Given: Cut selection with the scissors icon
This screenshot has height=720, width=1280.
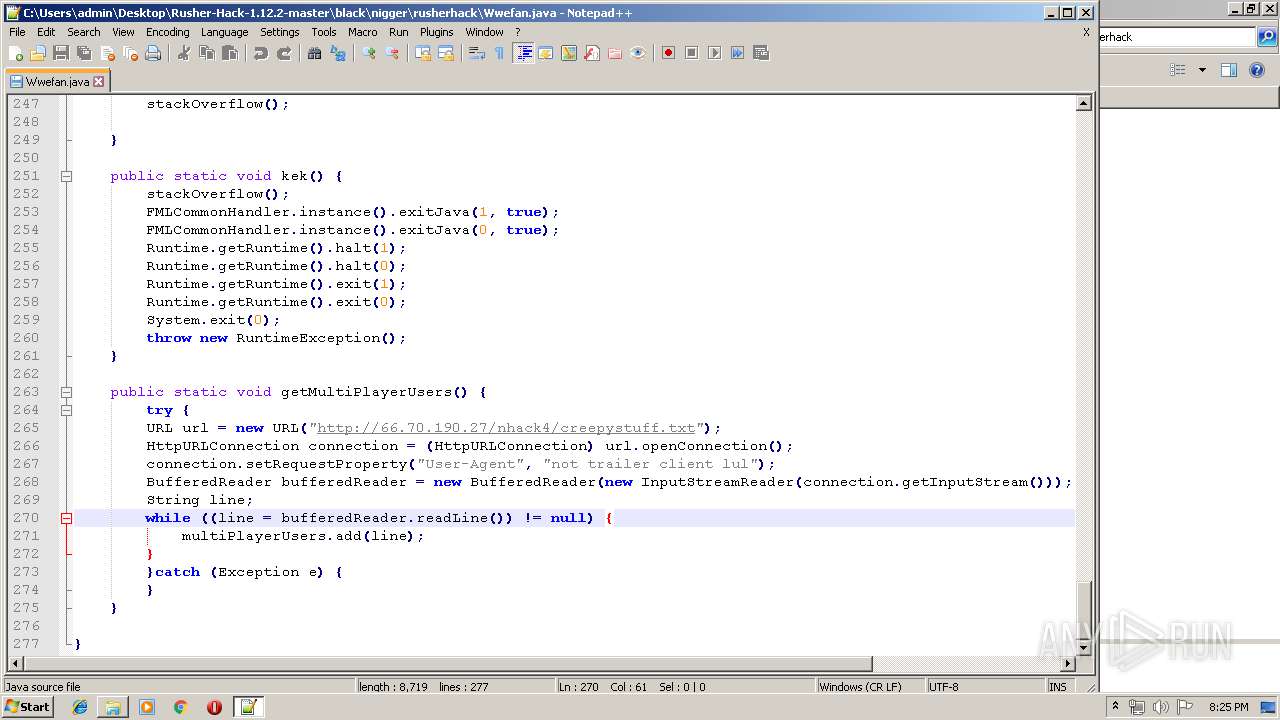Looking at the screenshot, I should 184,53.
